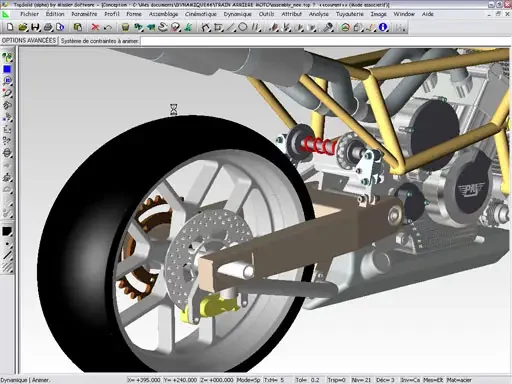Save the document using the floppy icon
Viewport: 512px width, 384px height.
[35, 27]
